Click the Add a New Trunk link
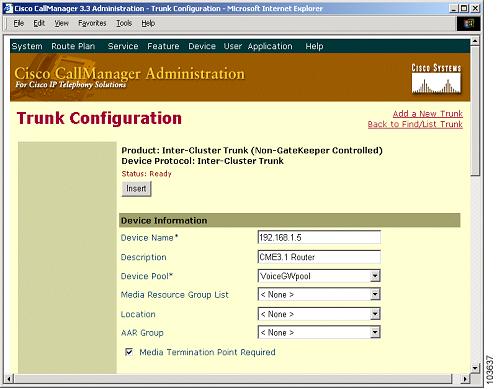The image size is (497, 390). [x=427, y=114]
